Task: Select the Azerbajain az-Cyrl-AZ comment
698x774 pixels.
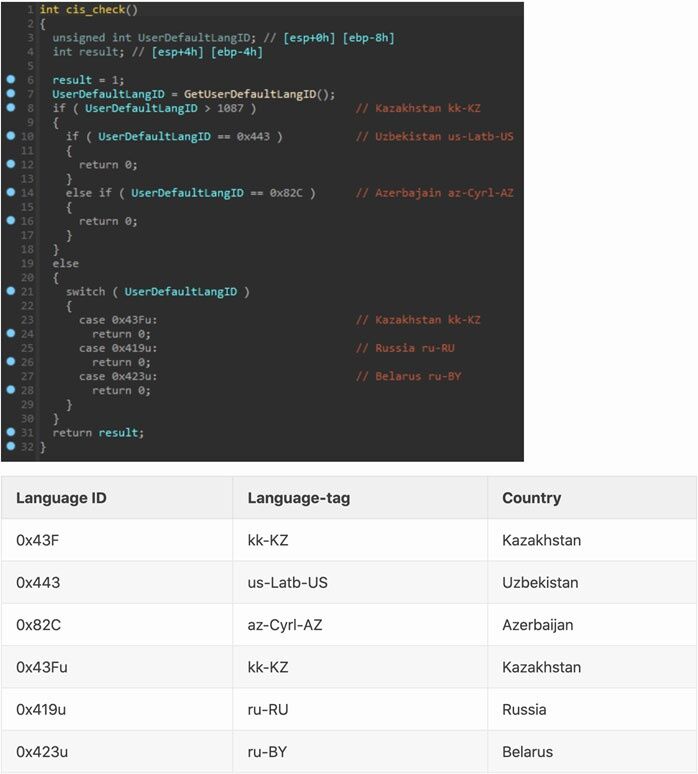Action: pos(435,193)
